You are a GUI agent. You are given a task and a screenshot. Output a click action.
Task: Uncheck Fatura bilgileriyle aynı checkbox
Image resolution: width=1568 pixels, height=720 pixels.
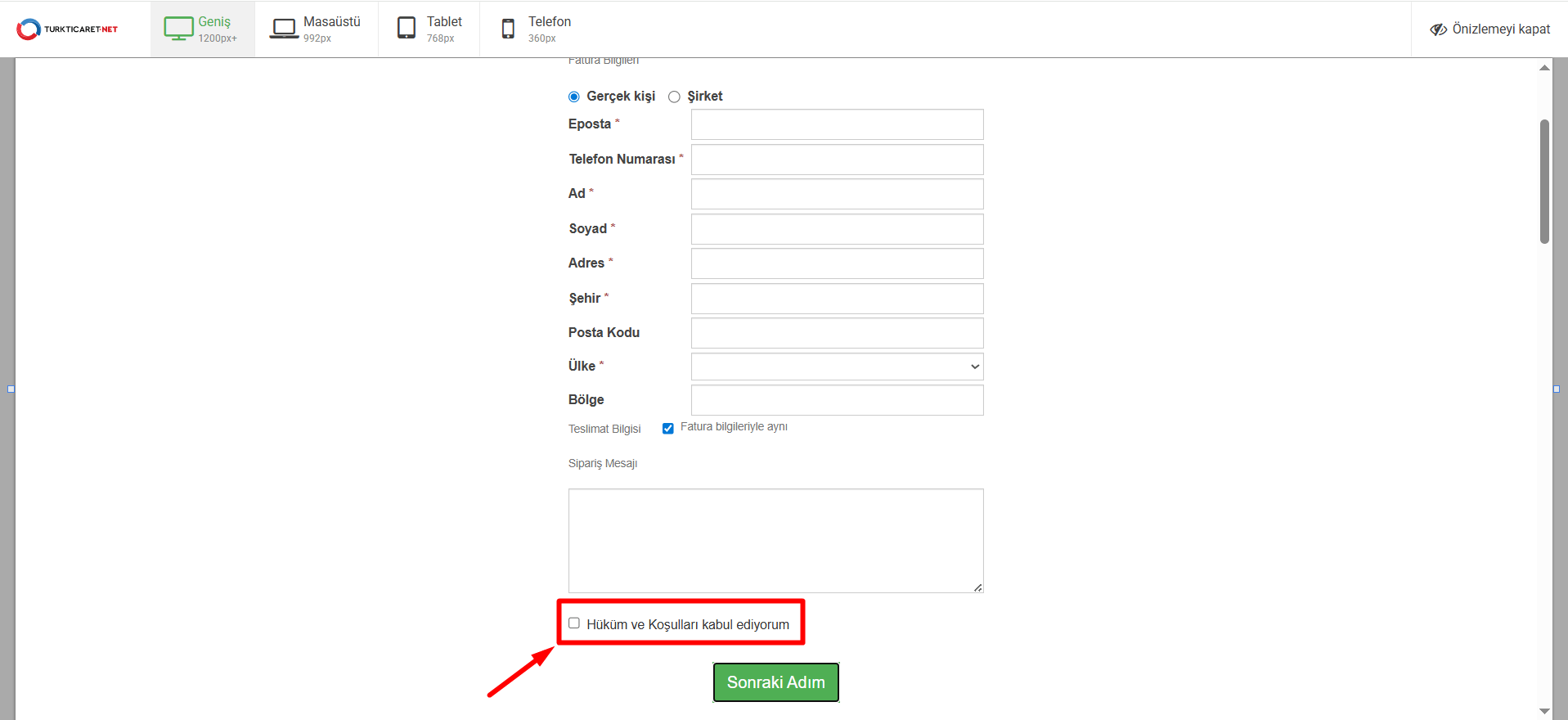click(668, 428)
